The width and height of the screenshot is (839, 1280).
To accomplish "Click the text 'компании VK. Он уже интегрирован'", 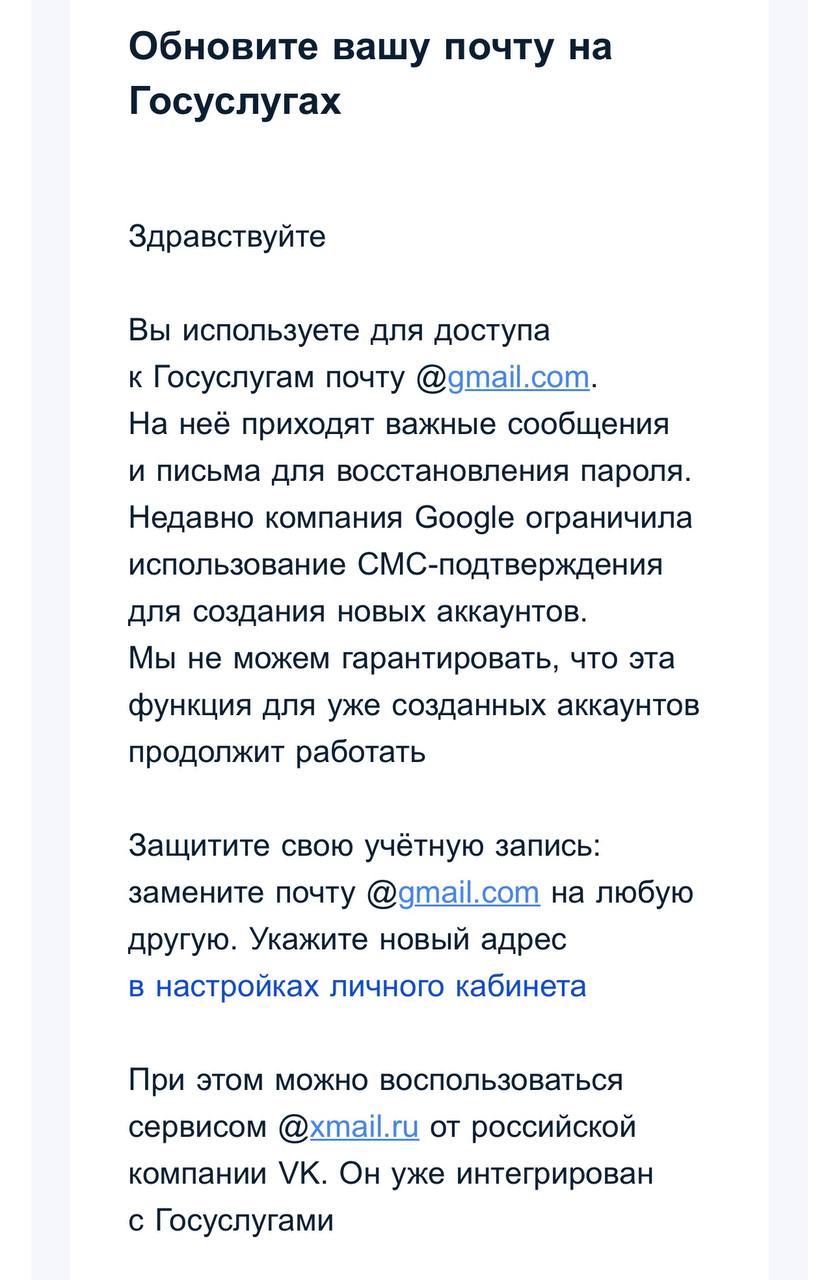I will 391,1174.
